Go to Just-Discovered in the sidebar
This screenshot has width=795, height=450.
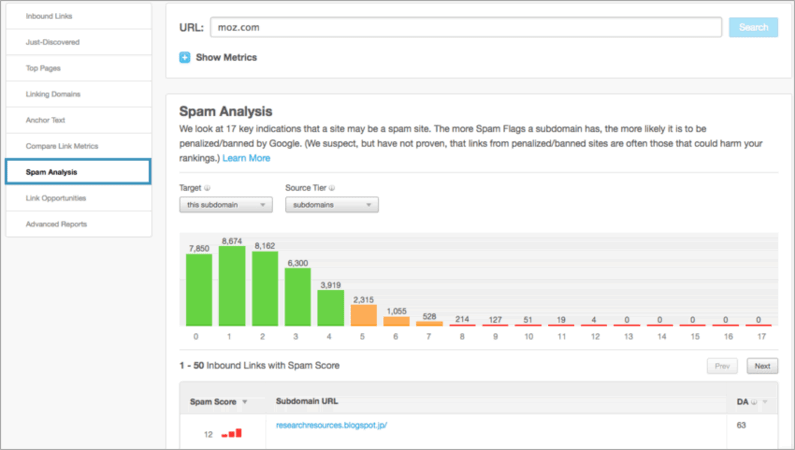[x=53, y=42]
